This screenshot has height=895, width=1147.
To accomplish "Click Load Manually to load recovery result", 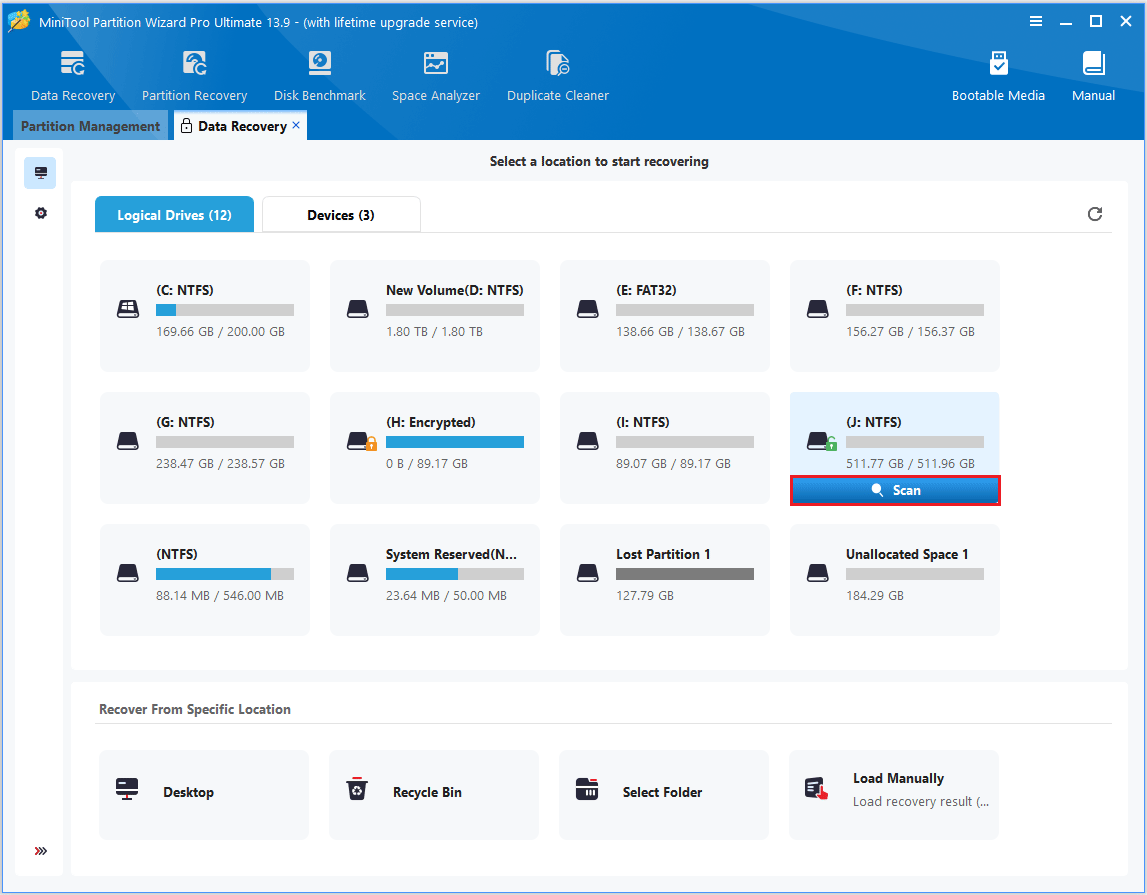I will point(893,794).
